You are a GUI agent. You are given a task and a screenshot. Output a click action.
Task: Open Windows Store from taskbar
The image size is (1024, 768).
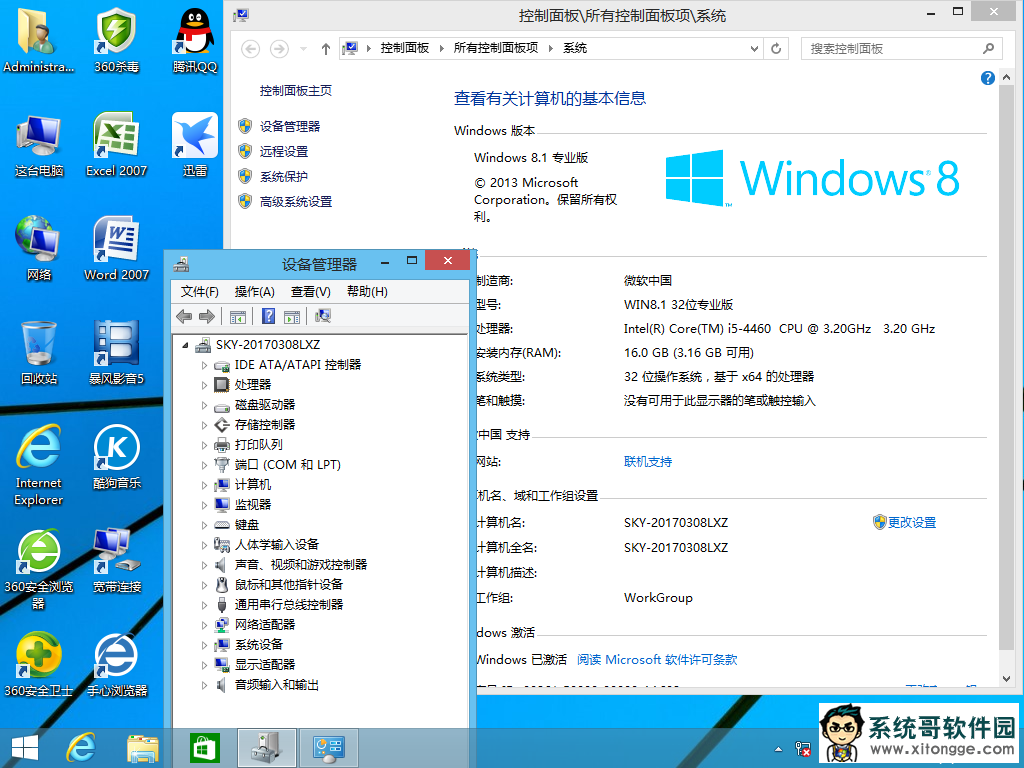click(x=205, y=748)
